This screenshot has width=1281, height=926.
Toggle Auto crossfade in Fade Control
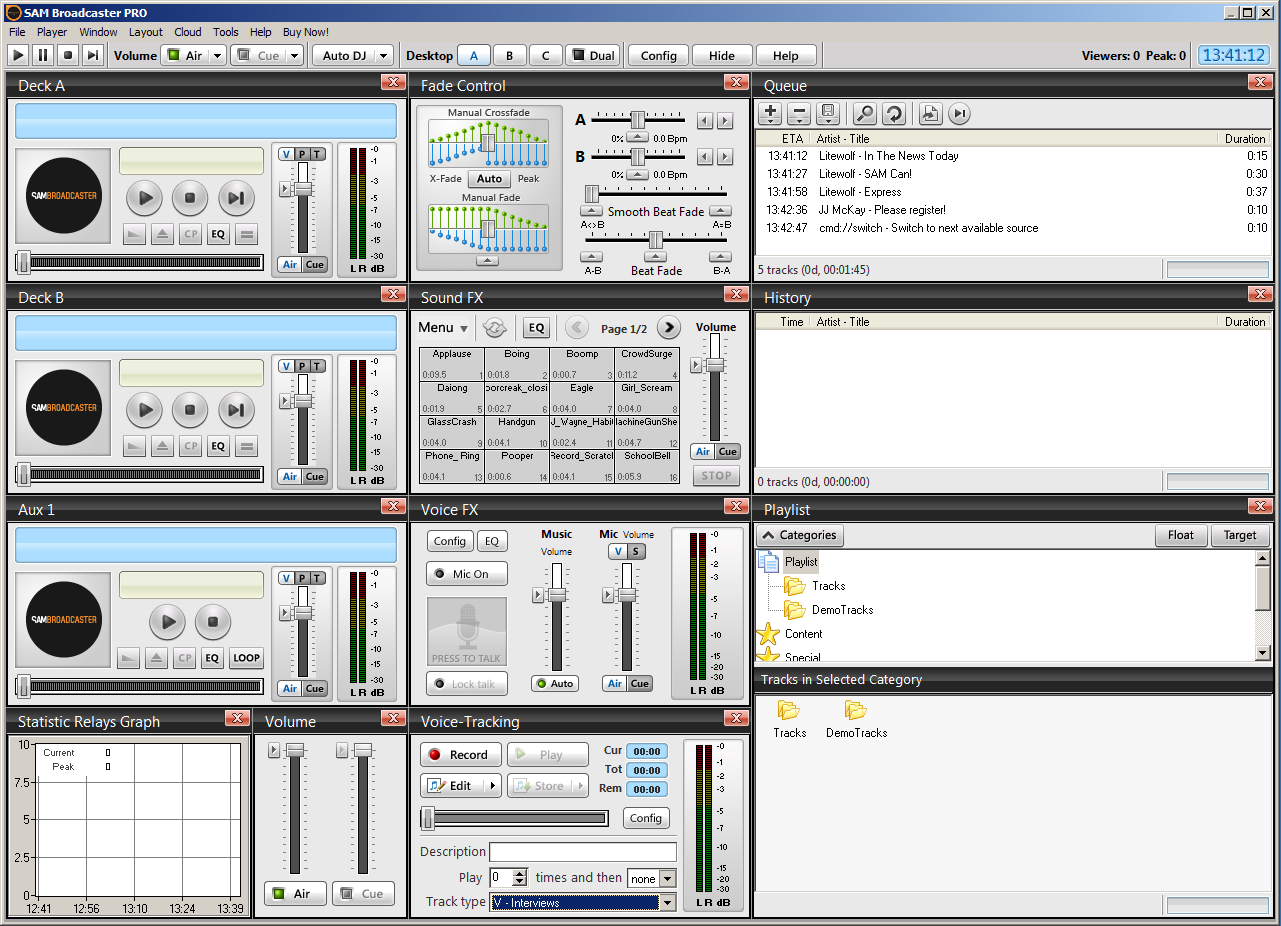pos(489,179)
